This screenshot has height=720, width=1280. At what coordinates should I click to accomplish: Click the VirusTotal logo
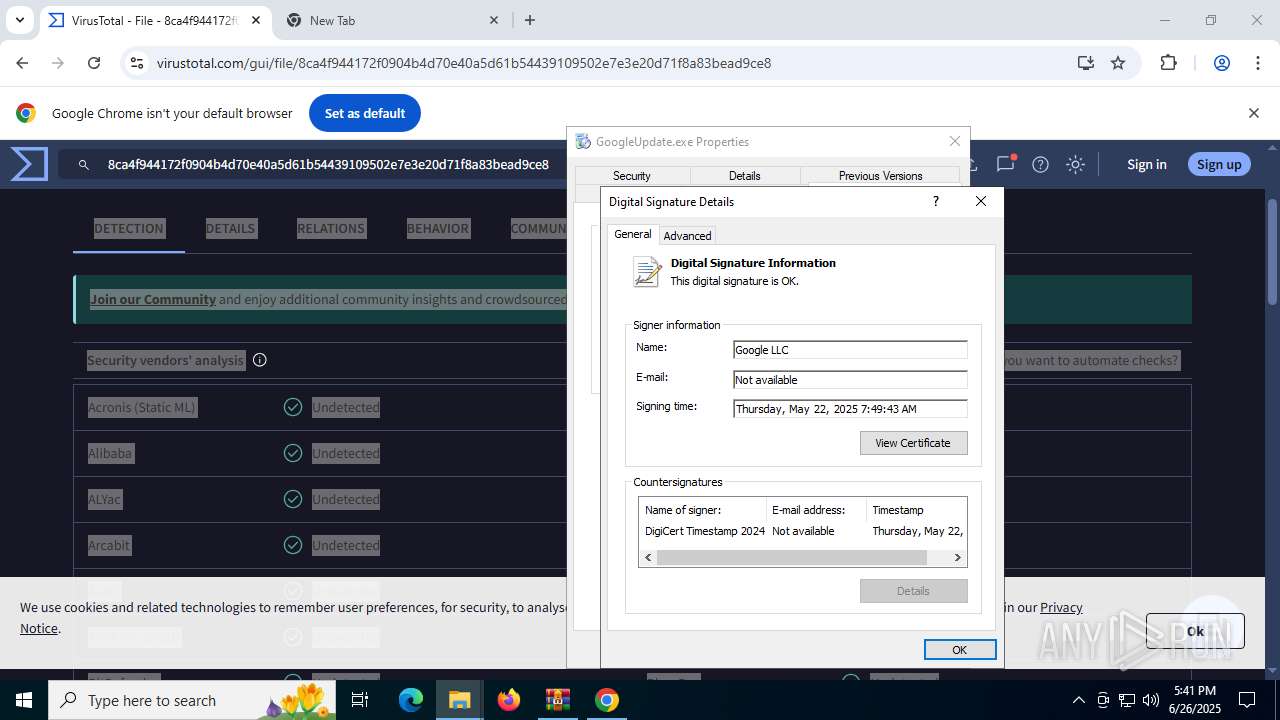pyautogui.click(x=29, y=164)
